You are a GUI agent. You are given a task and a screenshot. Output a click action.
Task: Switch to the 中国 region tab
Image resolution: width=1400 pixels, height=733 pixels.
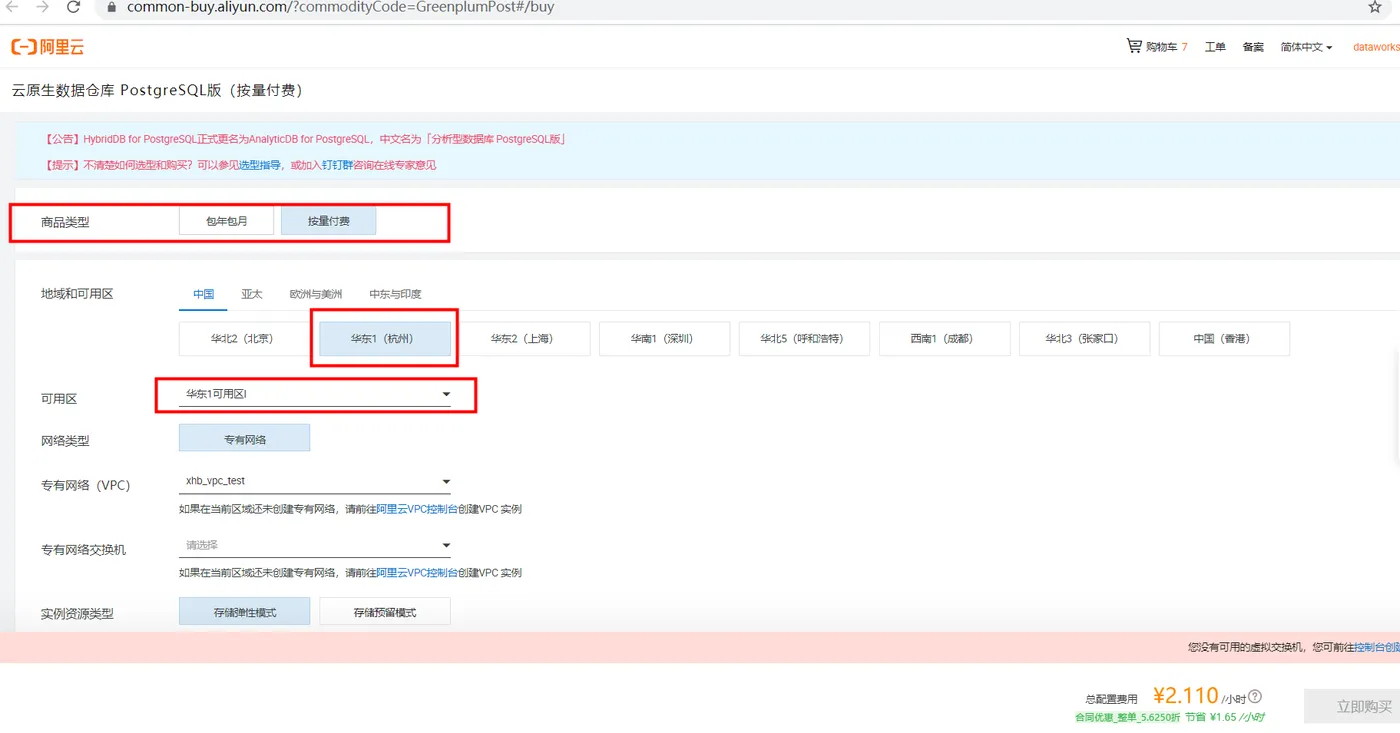coord(203,294)
